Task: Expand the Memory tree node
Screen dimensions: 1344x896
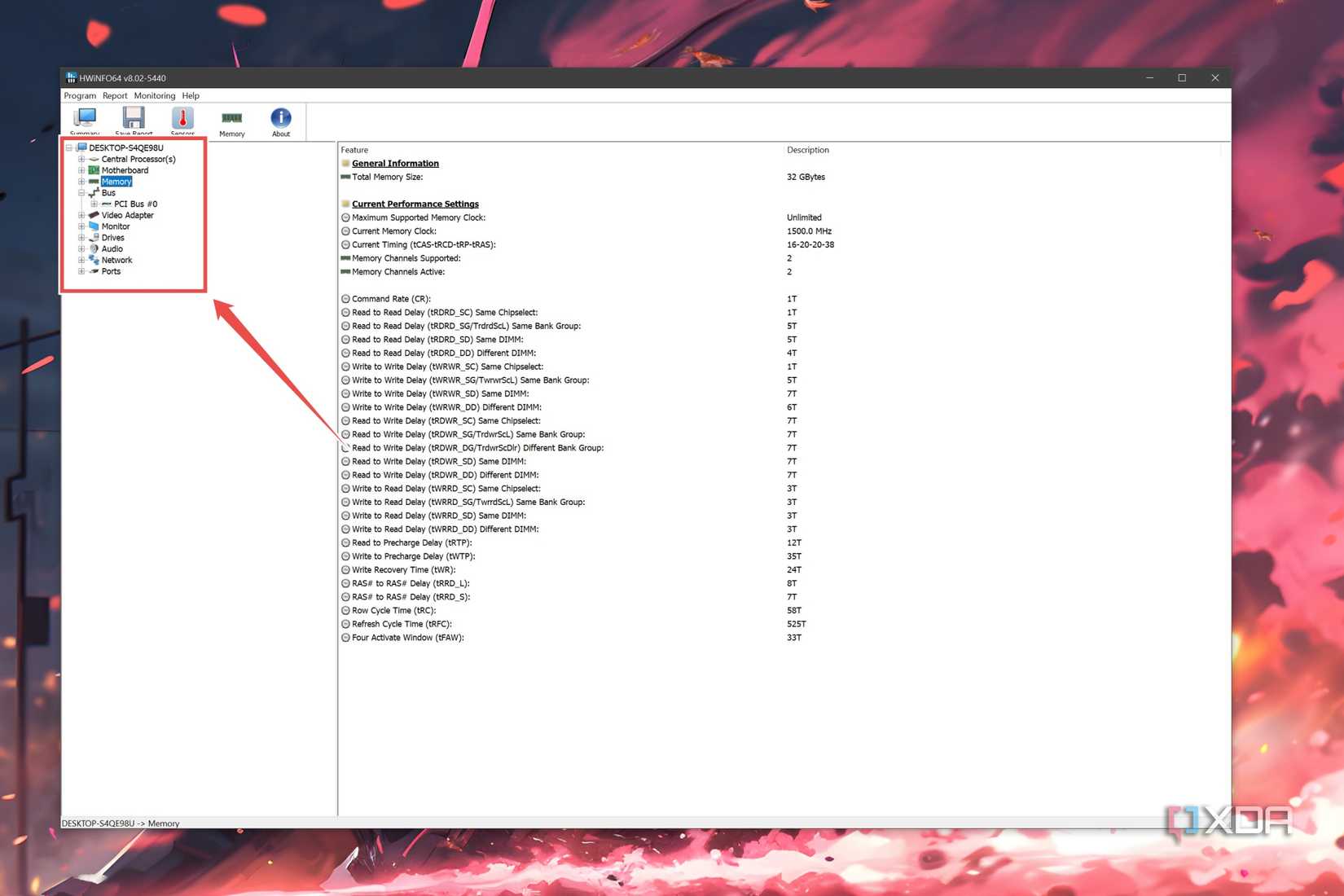Action: coord(81,182)
